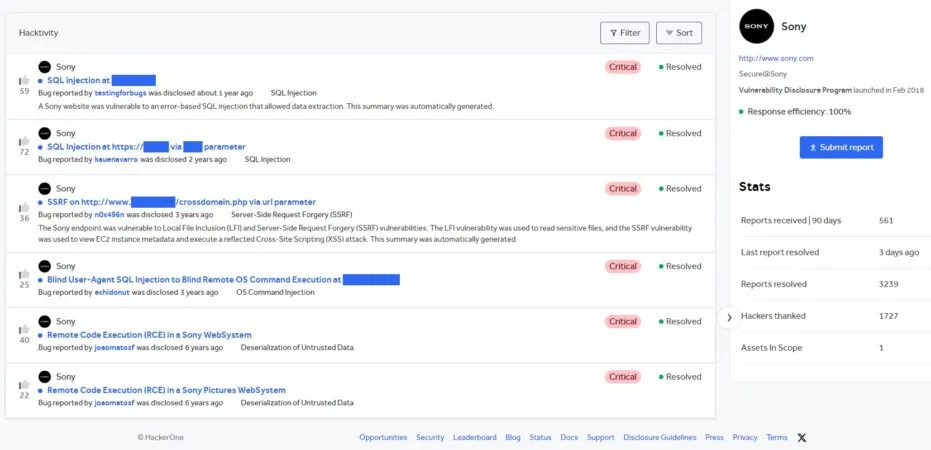Upvote the Blind User-Agent SQL Injection report
931x450 pixels.
pos(24,274)
